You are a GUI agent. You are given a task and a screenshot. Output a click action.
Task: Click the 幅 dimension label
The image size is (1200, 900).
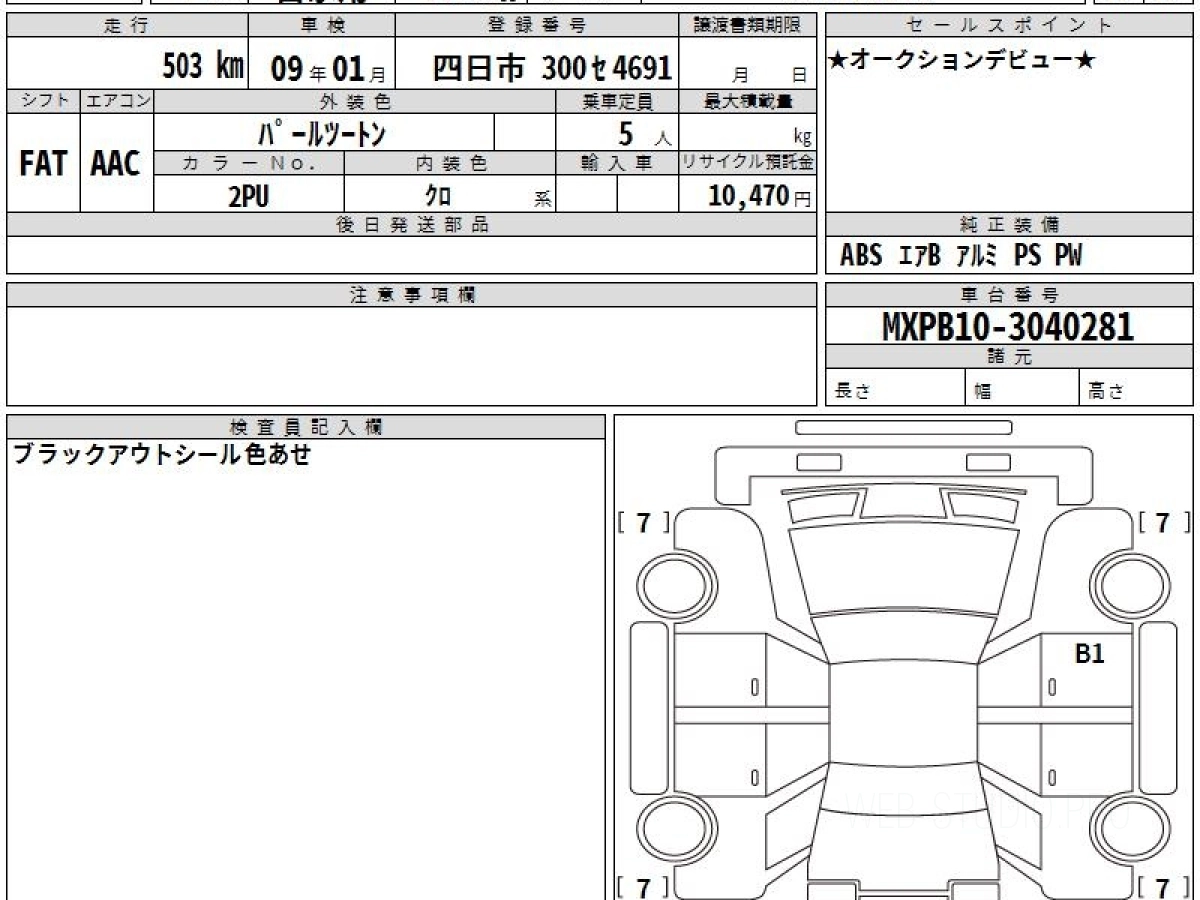click(x=984, y=392)
